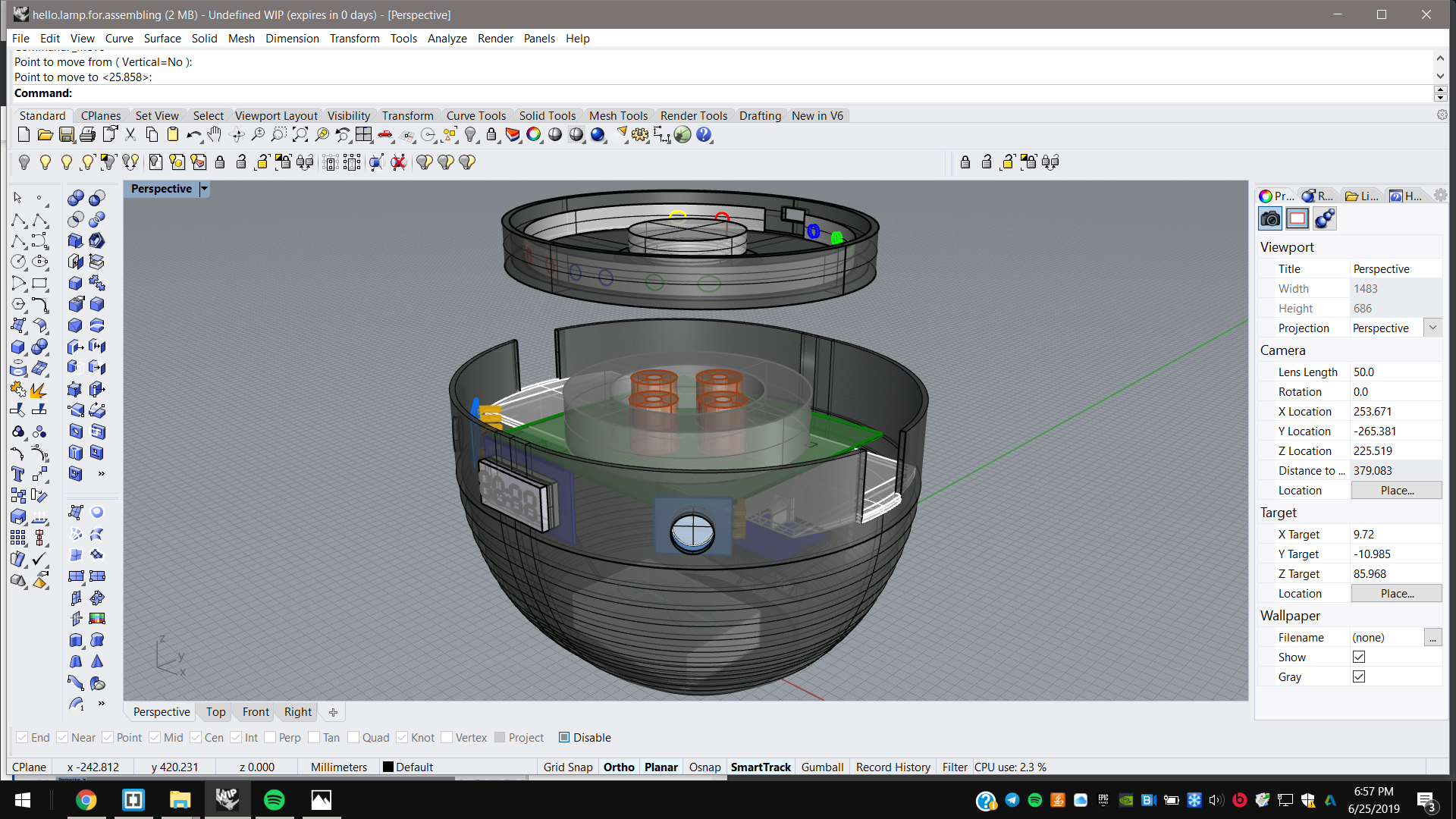Open the Perspective viewport title dropdown arrow
1456x819 pixels.
click(204, 189)
